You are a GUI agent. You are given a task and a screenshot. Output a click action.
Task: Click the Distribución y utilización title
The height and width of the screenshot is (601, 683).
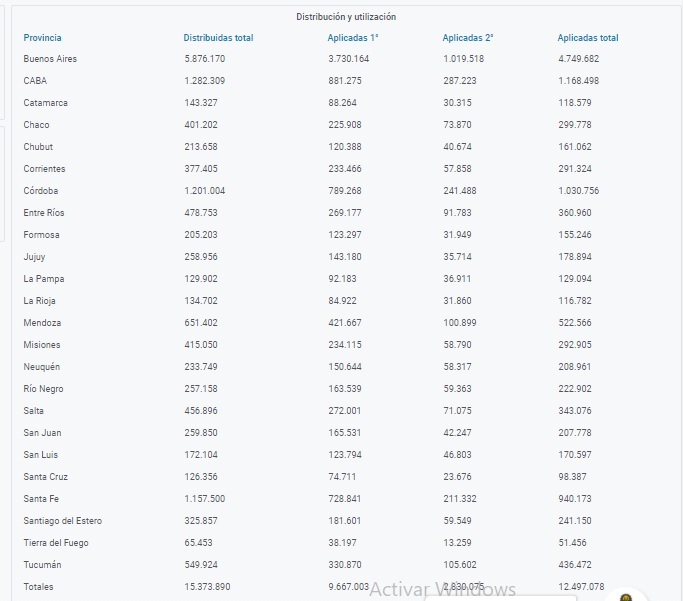coord(346,17)
